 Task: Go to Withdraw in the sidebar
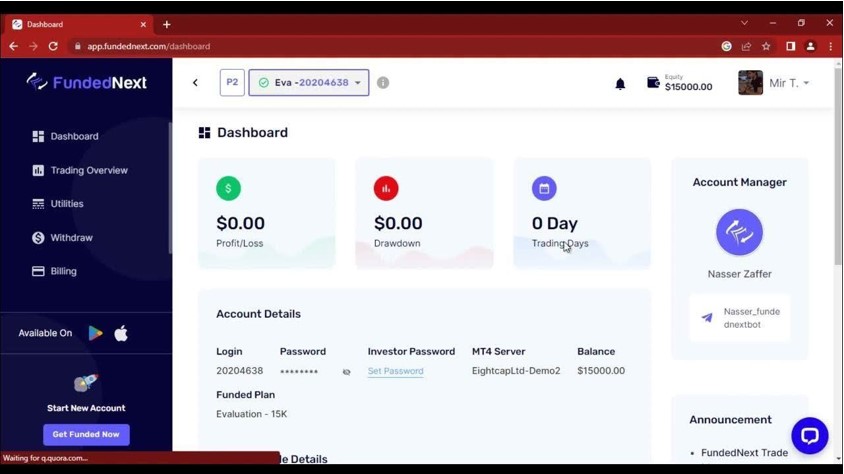click(71, 238)
